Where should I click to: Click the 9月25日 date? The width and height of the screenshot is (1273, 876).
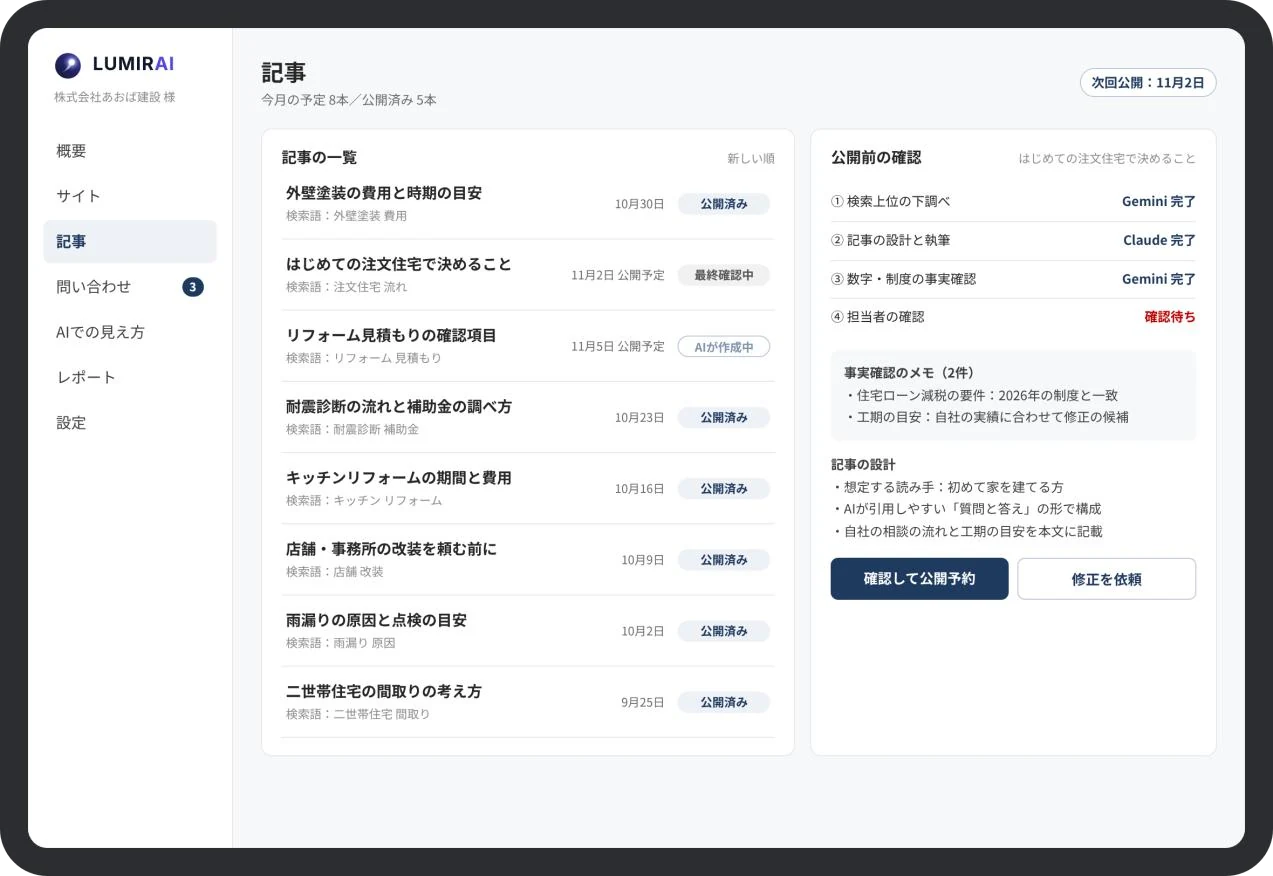click(x=643, y=703)
